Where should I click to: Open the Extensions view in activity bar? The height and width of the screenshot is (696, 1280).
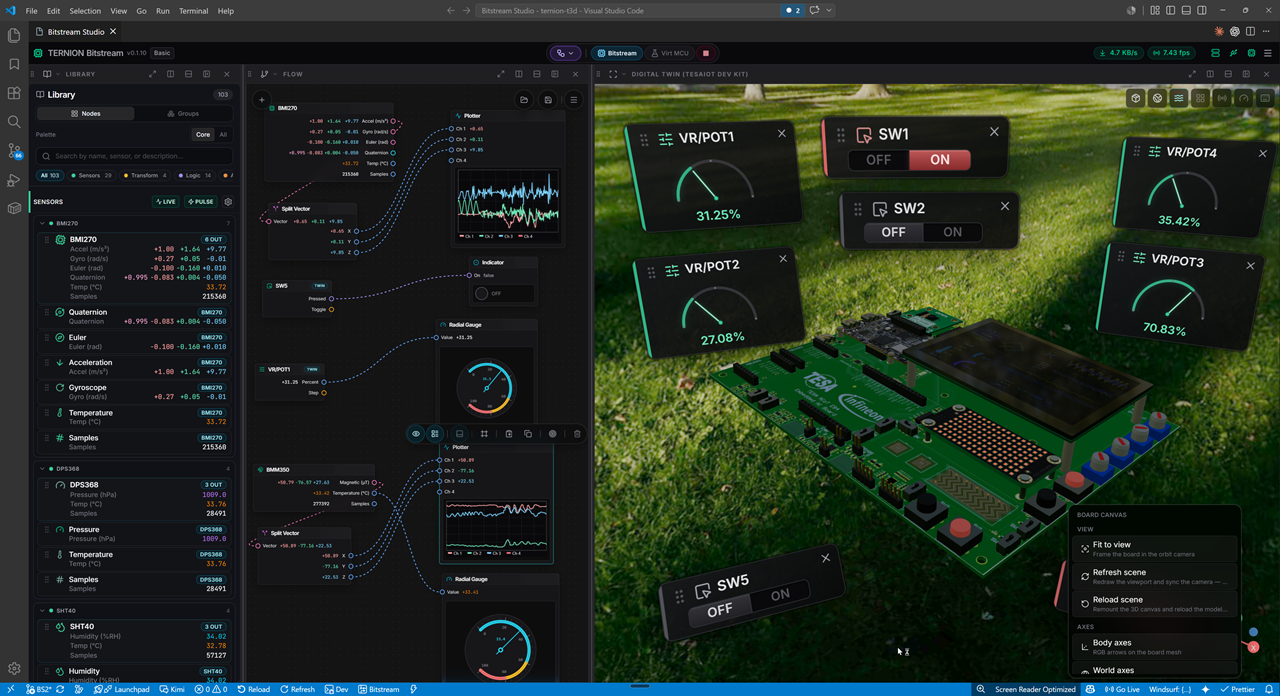[x=14, y=93]
